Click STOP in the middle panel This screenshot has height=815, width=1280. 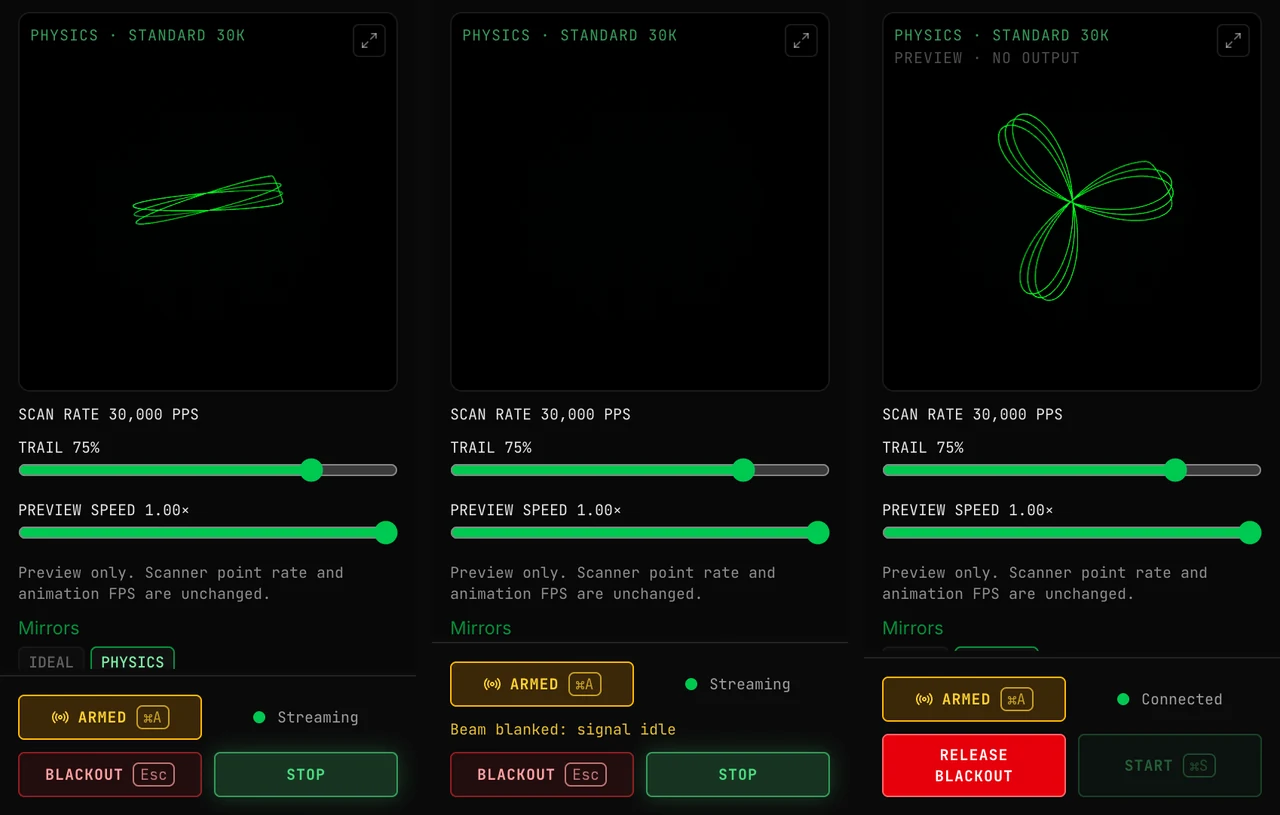point(738,775)
